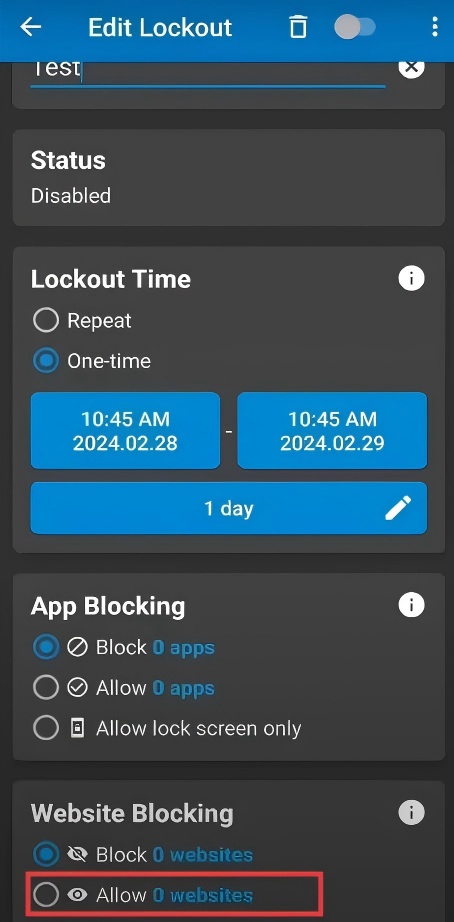The image size is (454, 922).
Task: Open blocked apps list link
Action: pos(183,647)
